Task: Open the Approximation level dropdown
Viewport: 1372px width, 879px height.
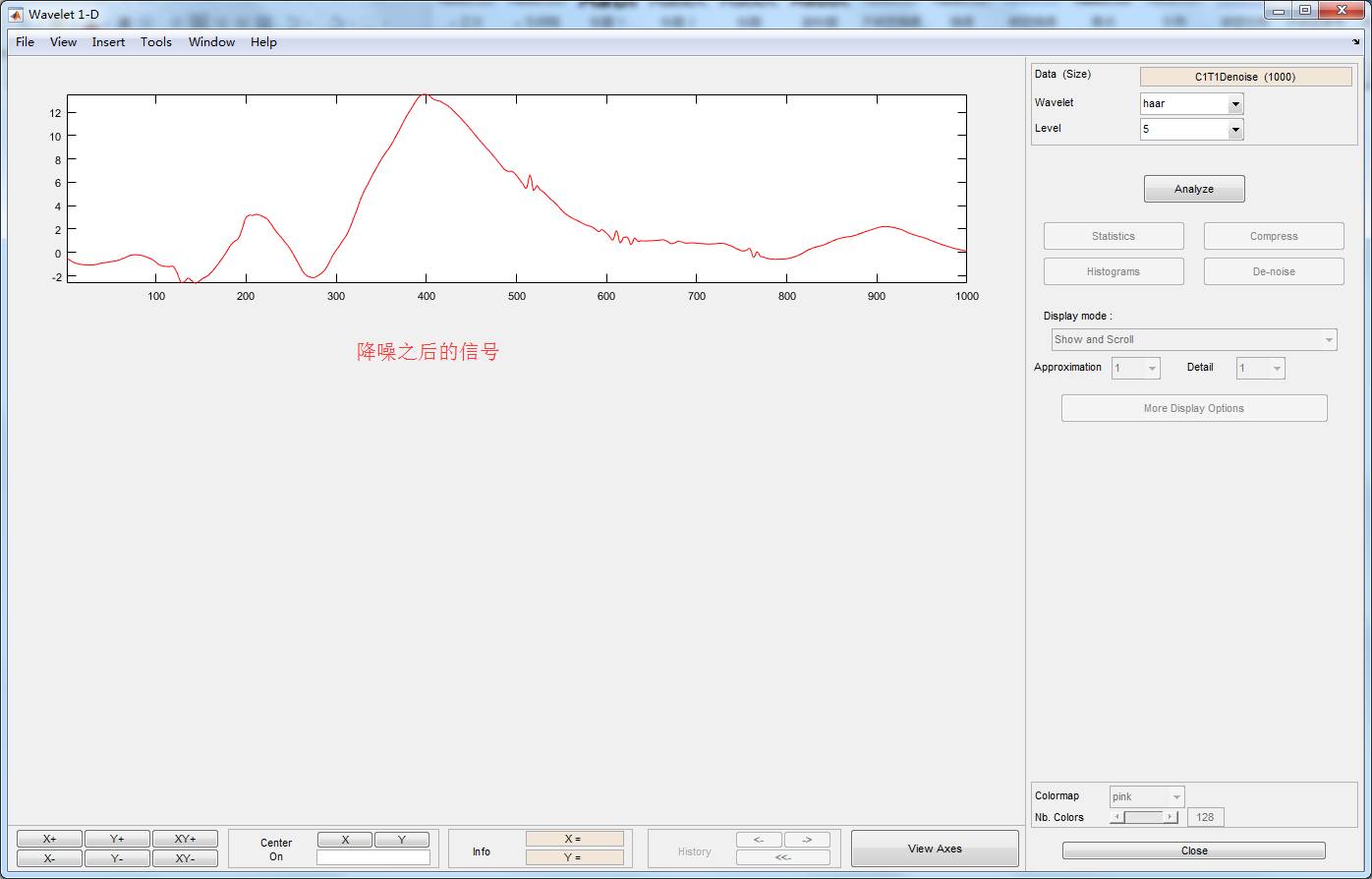Action: (1136, 368)
